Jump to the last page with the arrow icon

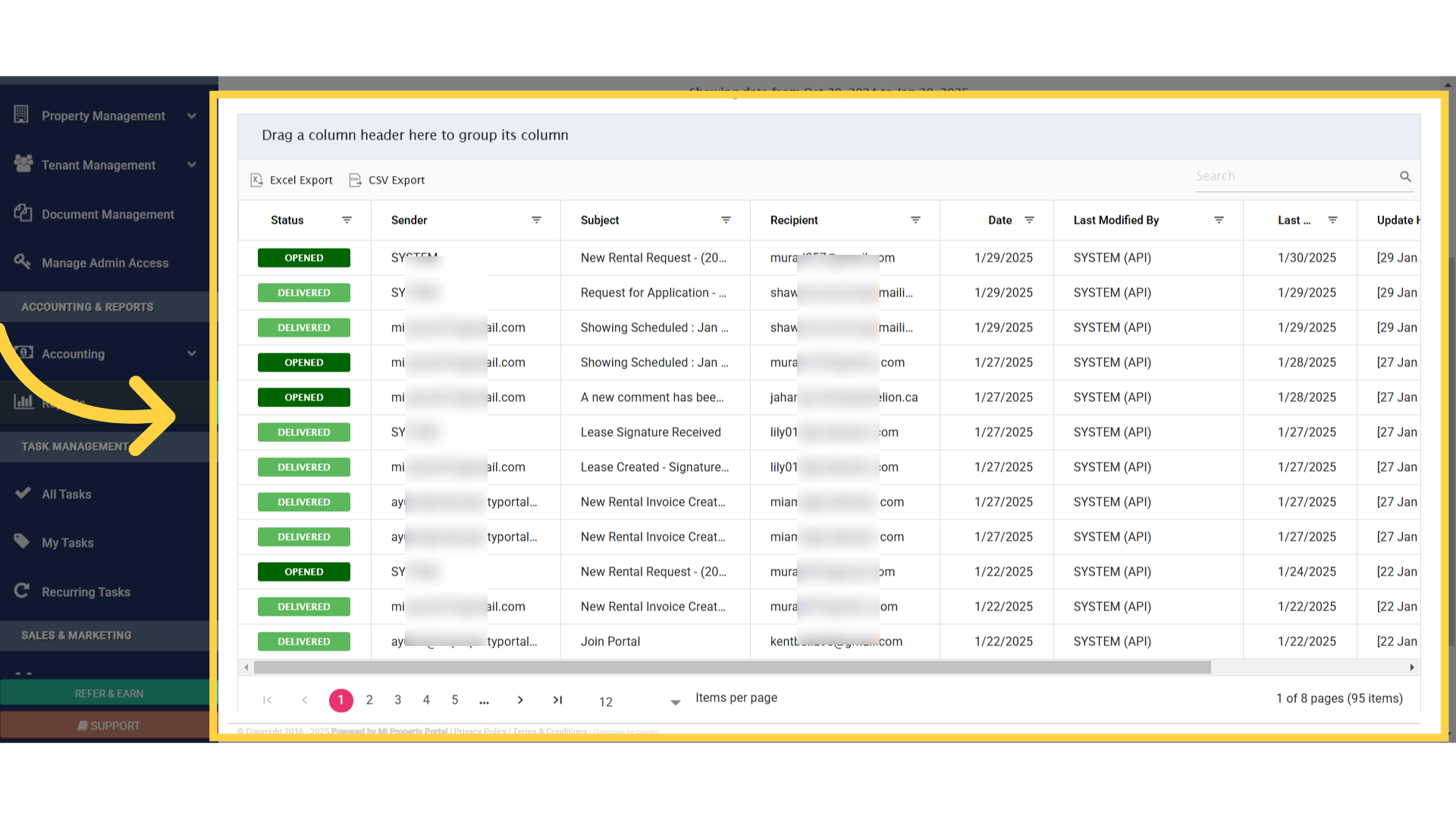click(x=557, y=700)
